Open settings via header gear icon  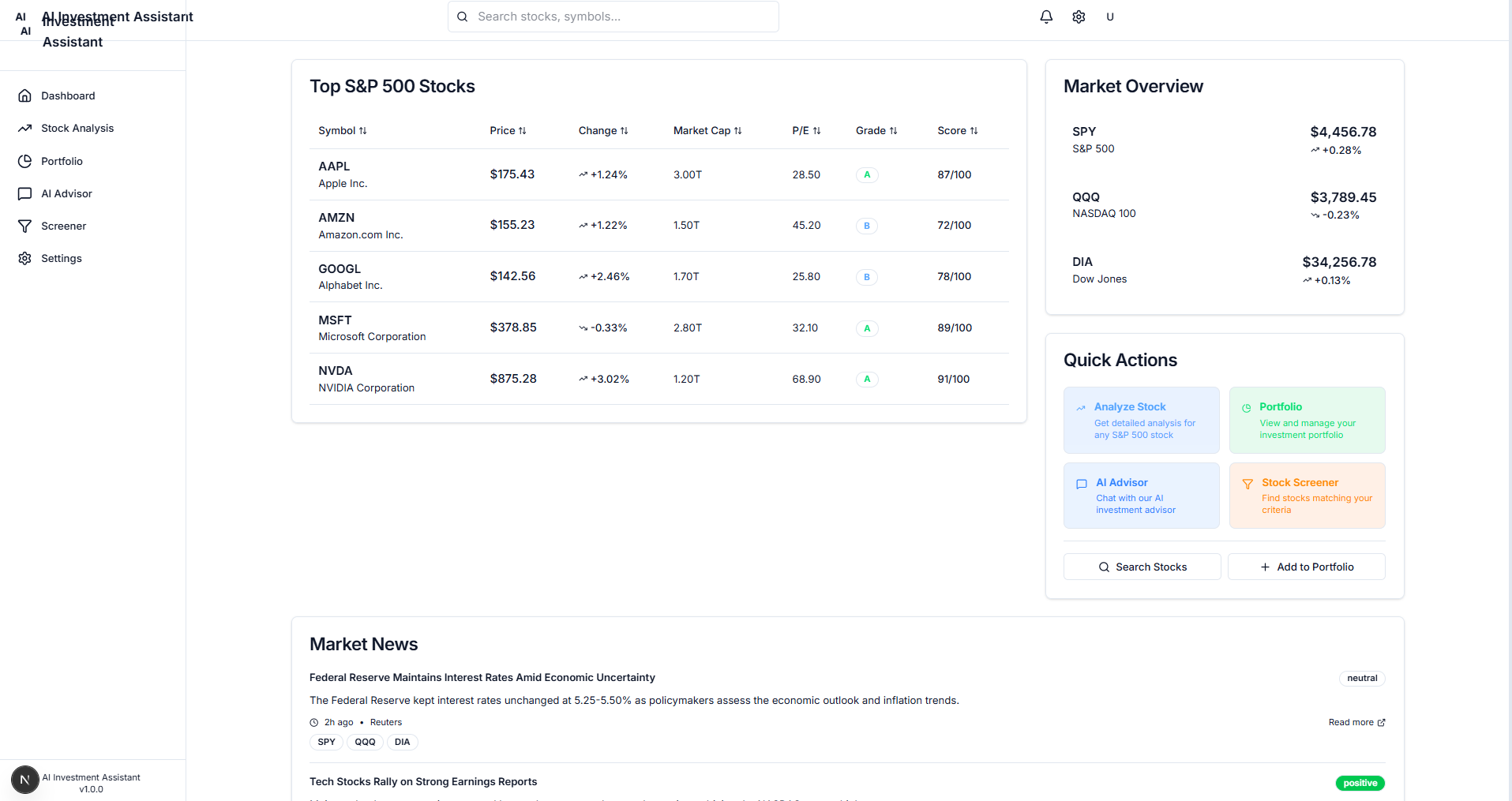[x=1079, y=17]
